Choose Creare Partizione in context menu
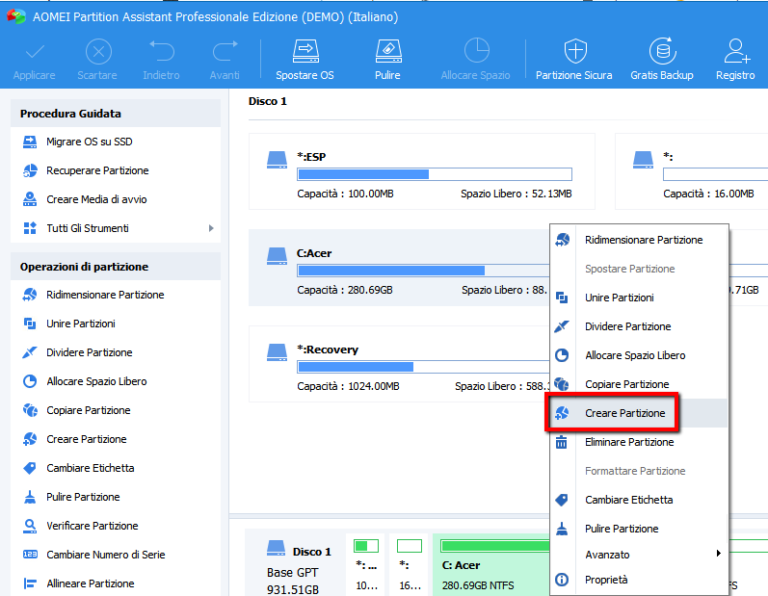The height and width of the screenshot is (596, 768). pos(638,413)
